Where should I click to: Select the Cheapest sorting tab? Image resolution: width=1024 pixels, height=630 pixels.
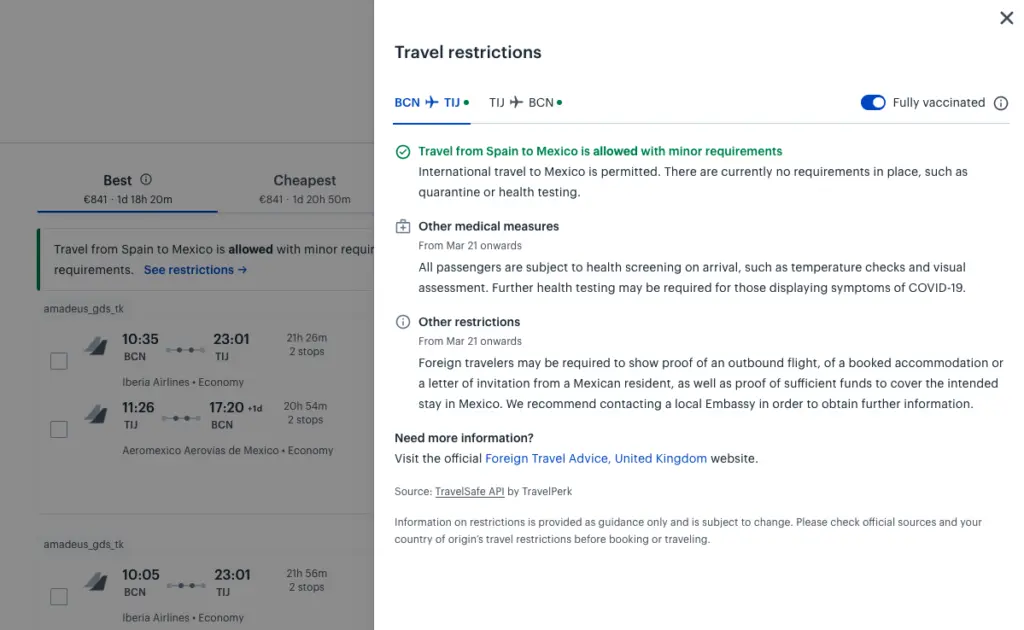(x=305, y=189)
